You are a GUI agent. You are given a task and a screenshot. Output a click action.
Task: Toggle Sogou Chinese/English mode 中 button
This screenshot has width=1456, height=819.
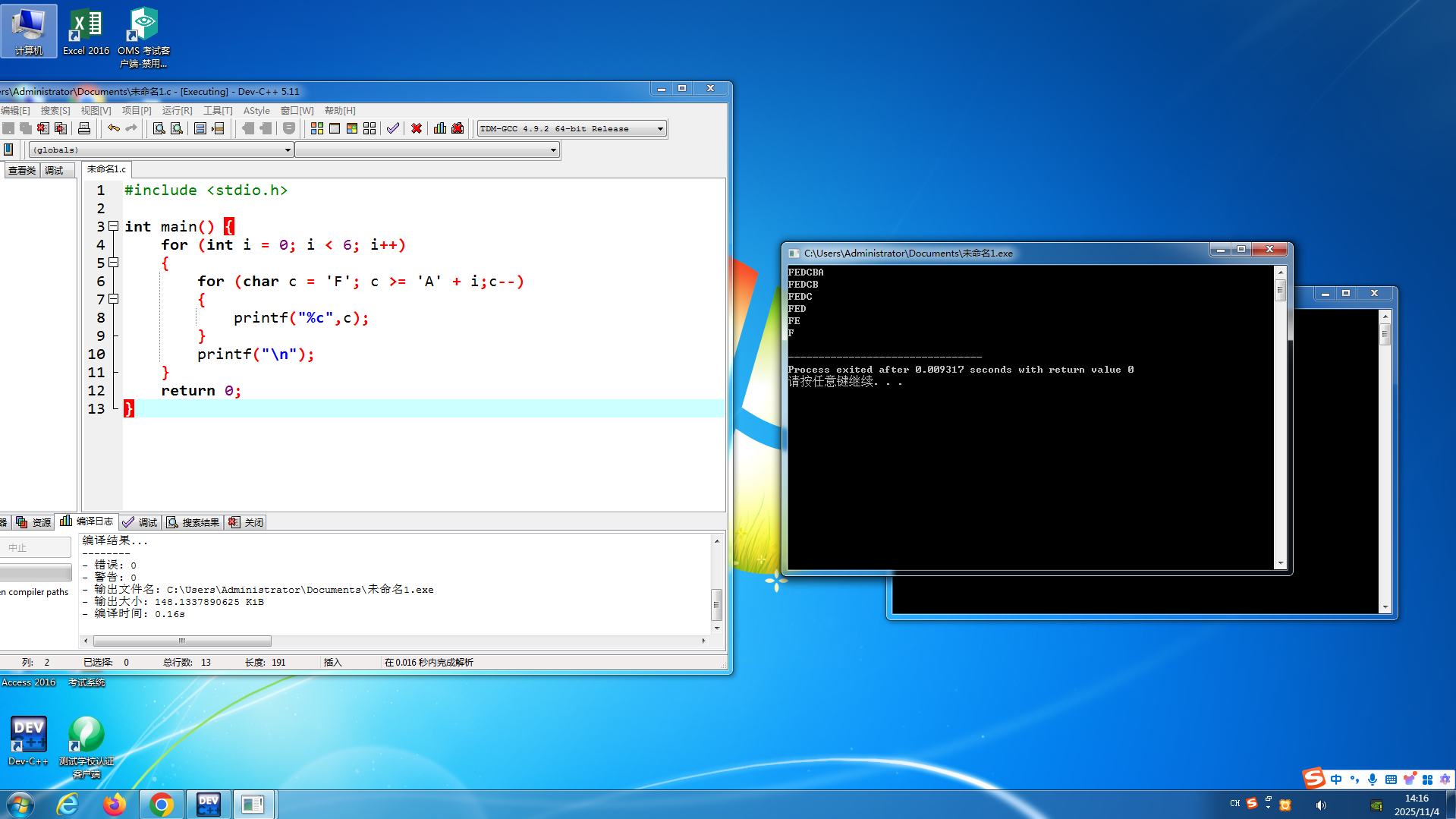pos(1336,780)
